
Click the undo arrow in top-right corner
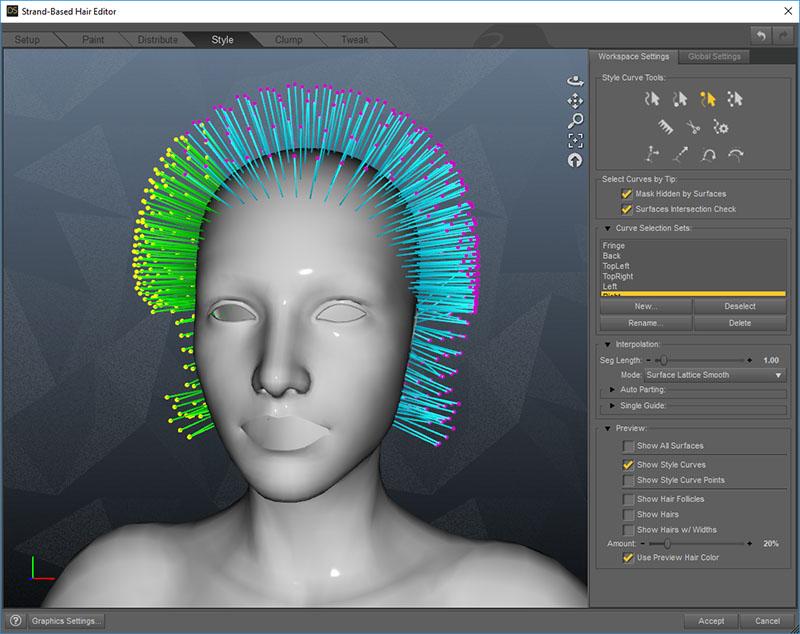tap(761, 36)
